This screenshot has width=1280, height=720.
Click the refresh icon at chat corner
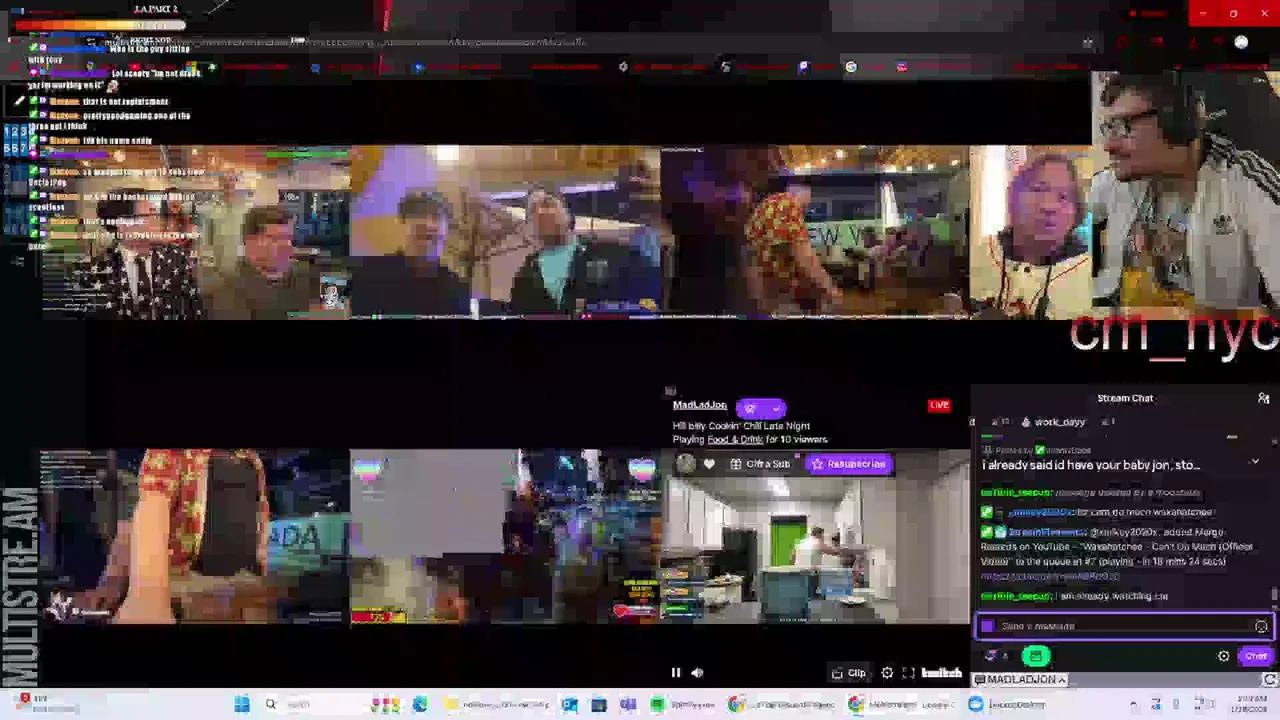pos(1270,680)
